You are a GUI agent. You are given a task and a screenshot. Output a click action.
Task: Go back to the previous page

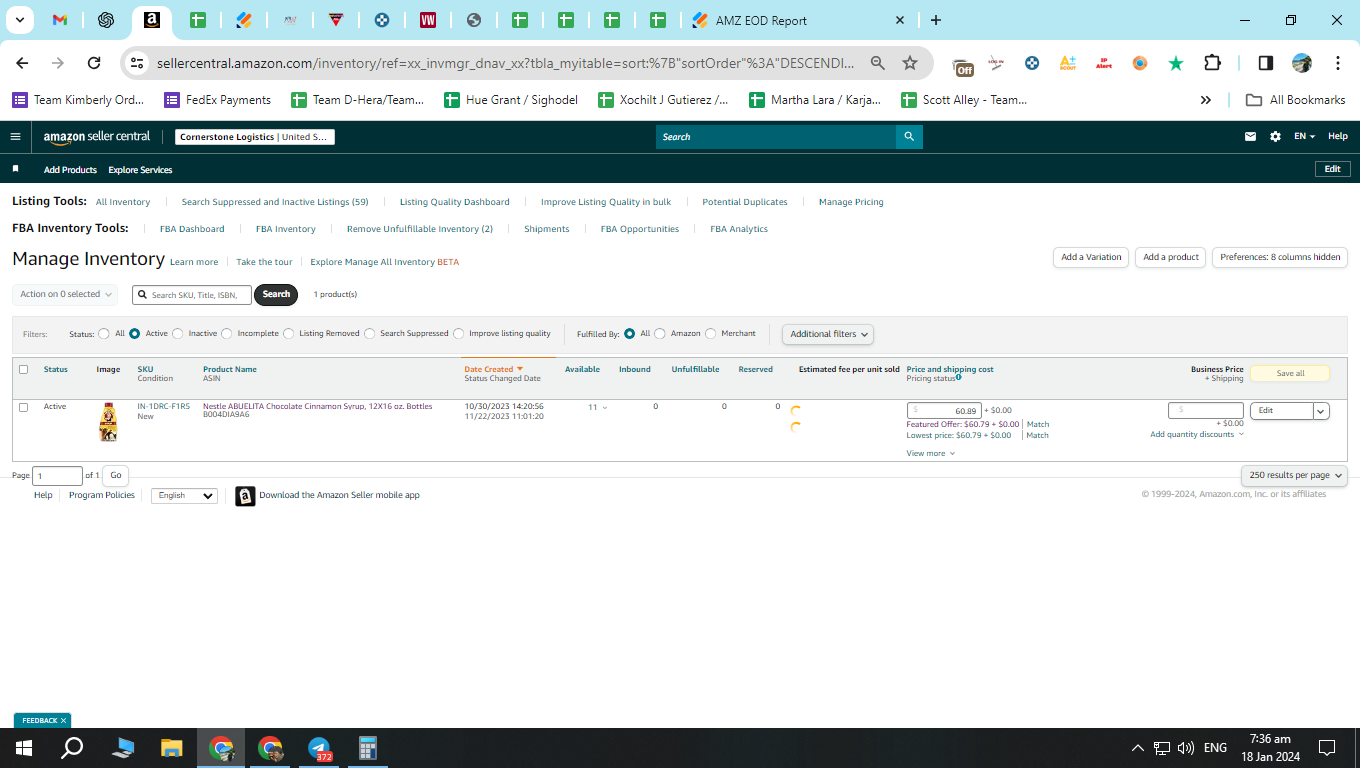(x=22, y=63)
